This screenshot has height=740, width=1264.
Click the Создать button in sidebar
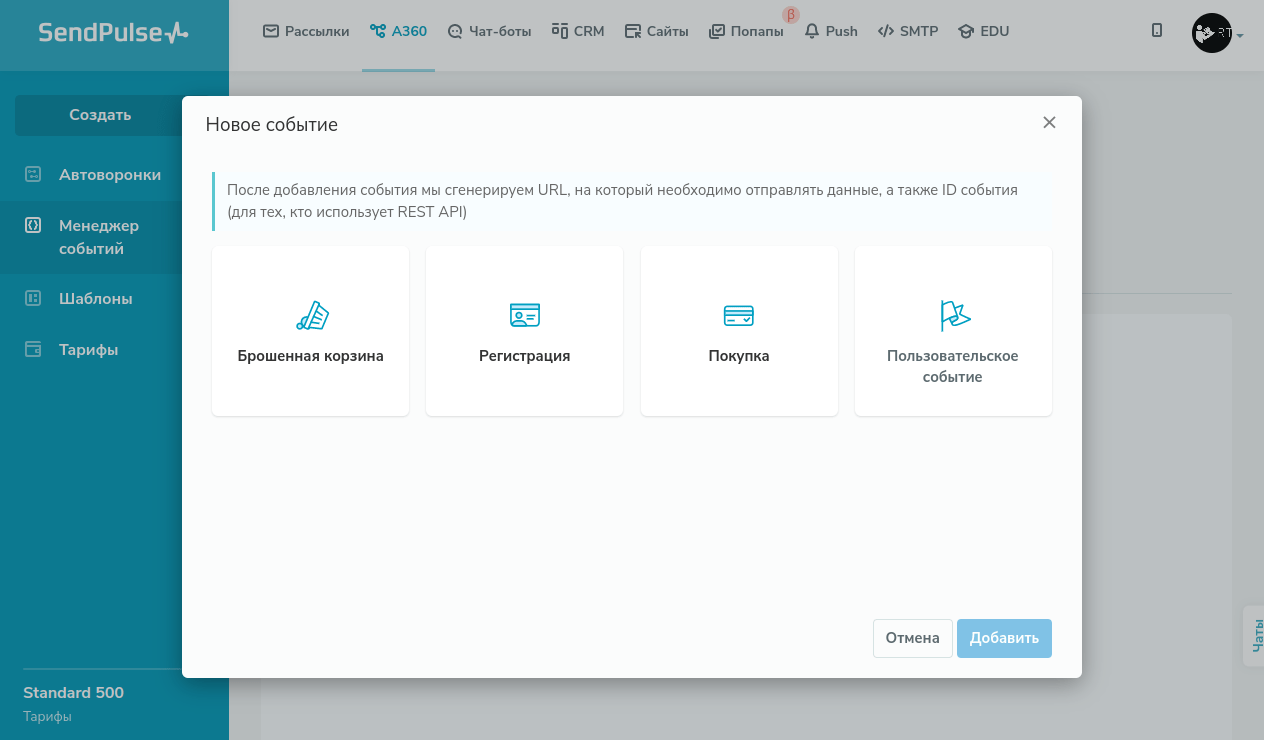tap(100, 115)
